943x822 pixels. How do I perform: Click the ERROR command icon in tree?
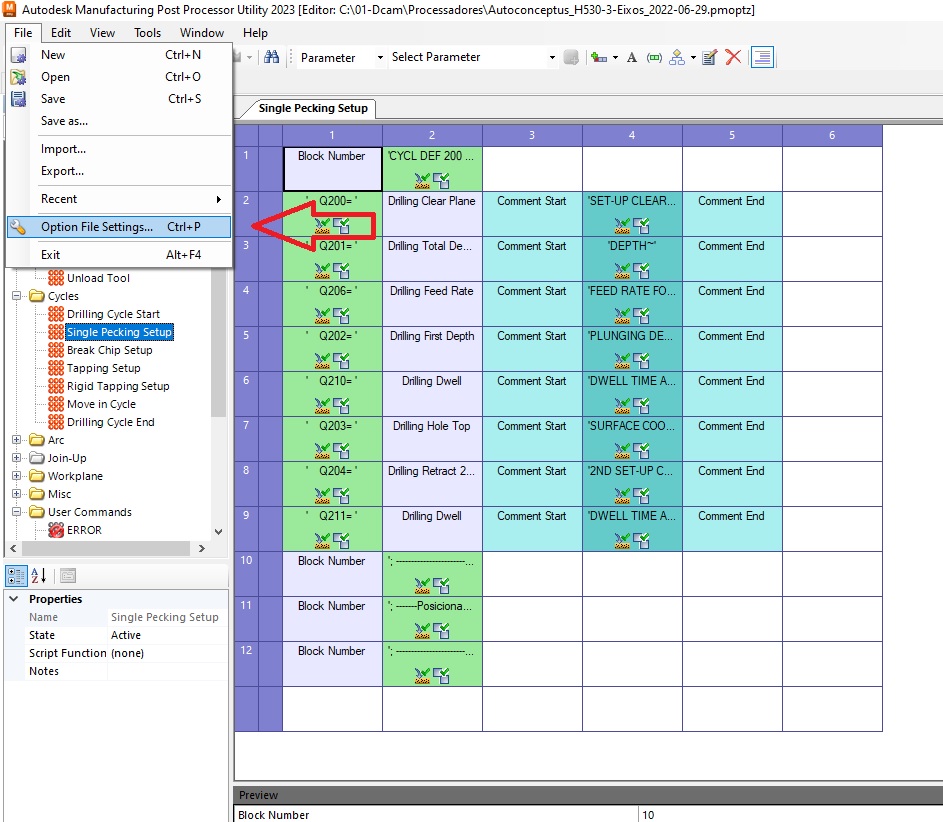point(56,530)
